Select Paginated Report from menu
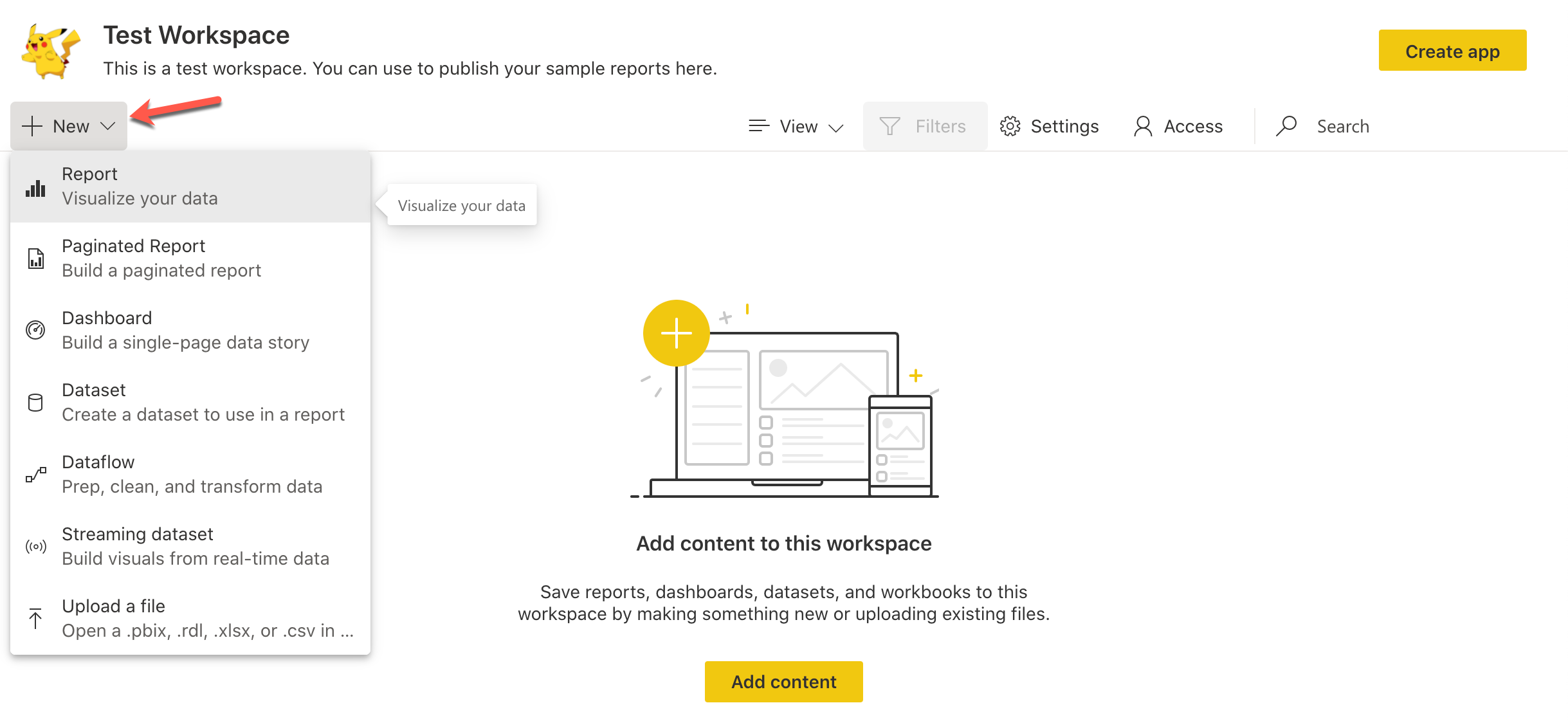Screen dimensions: 1568x721 pos(192,257)
